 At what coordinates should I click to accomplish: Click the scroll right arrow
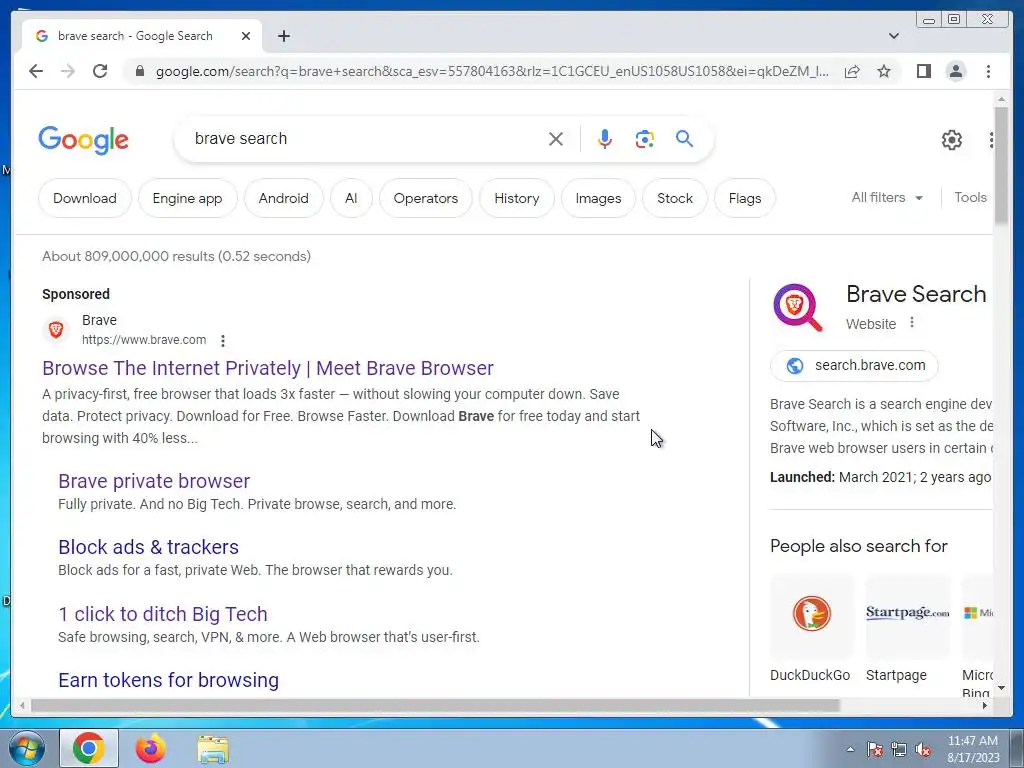[985, 705]
